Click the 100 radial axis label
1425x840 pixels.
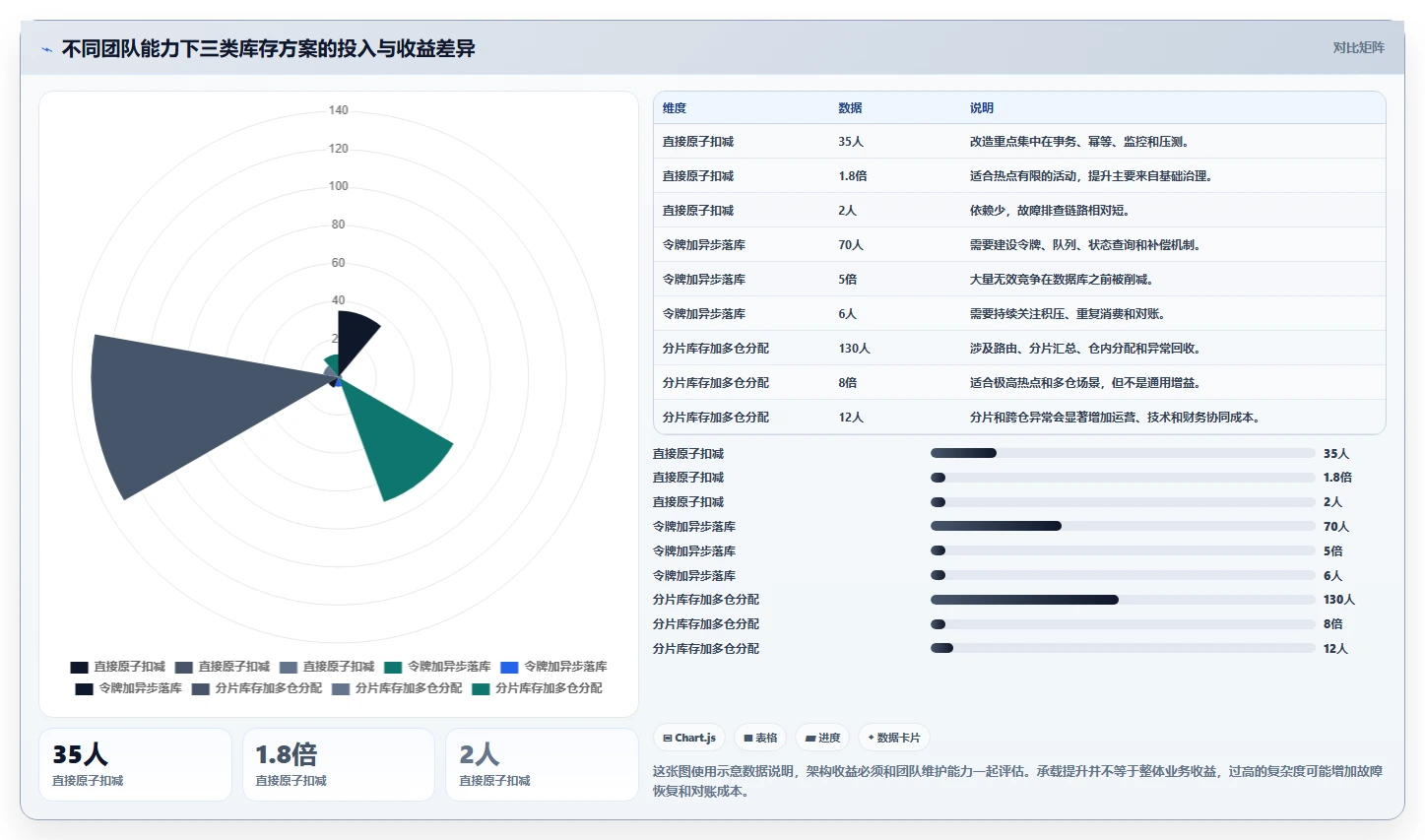click(x=339, y=186)
